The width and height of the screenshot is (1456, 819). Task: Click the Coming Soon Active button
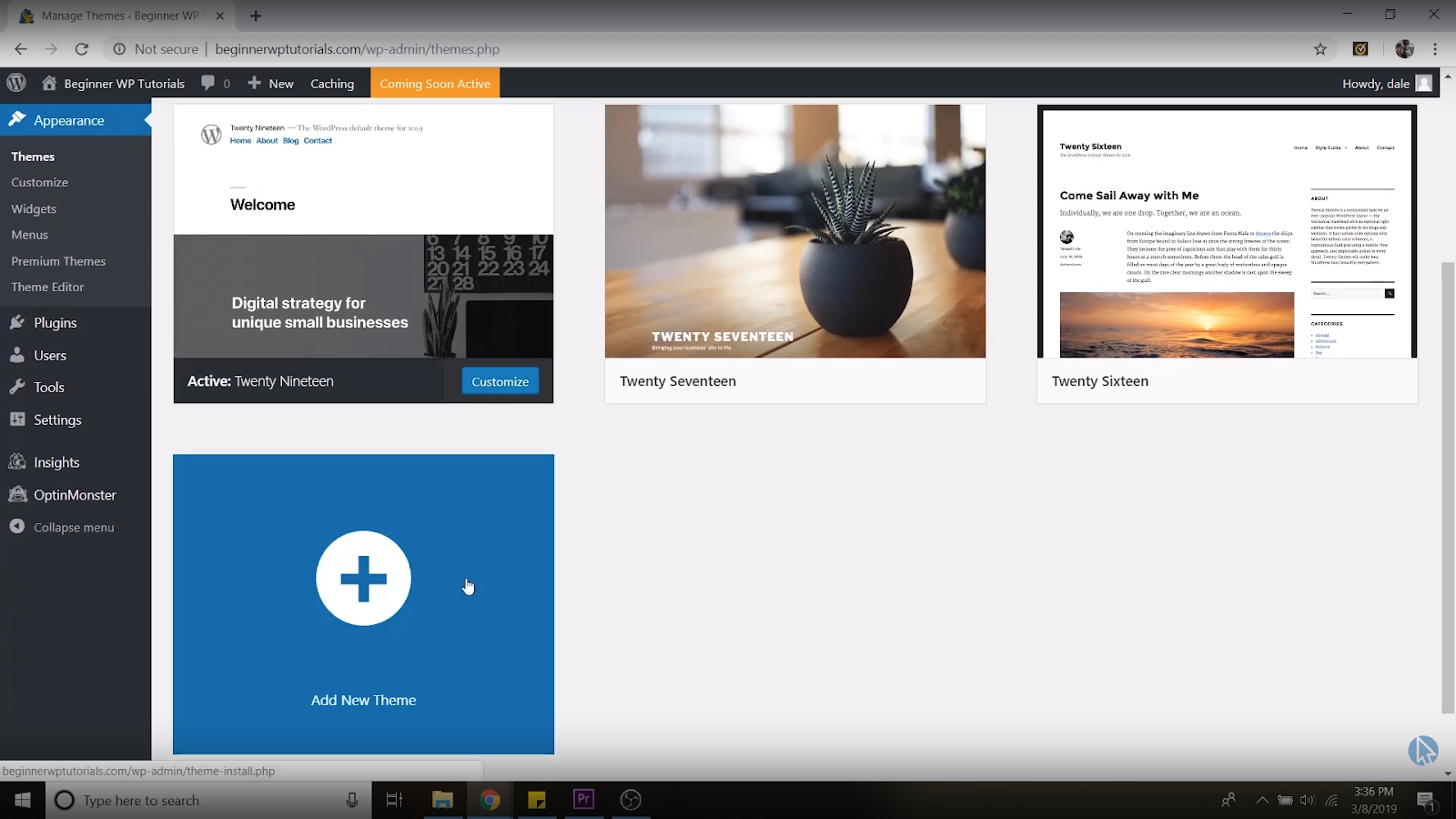(x=435, y=83)
